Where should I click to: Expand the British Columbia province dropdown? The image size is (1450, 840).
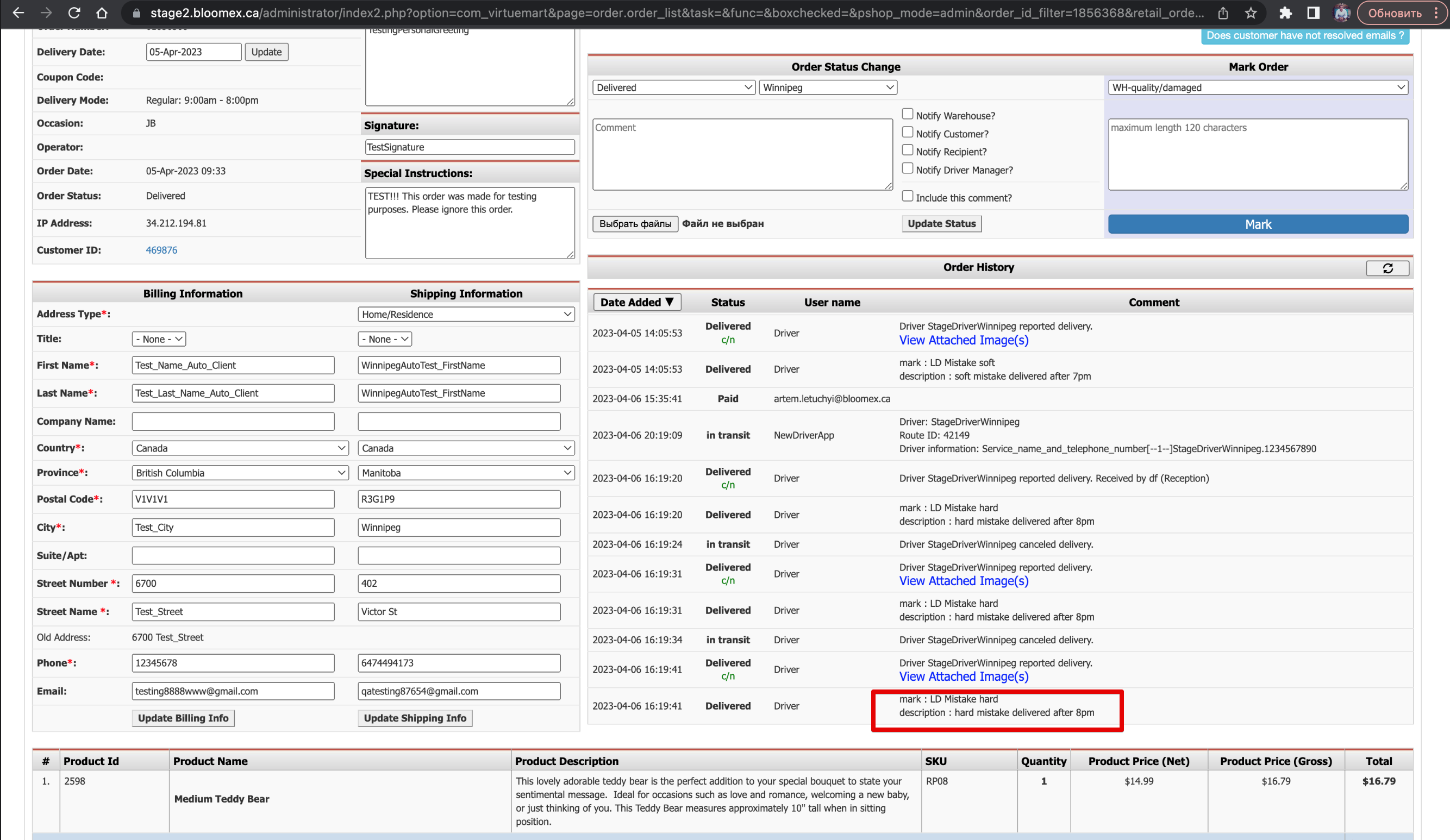point(240,473)
